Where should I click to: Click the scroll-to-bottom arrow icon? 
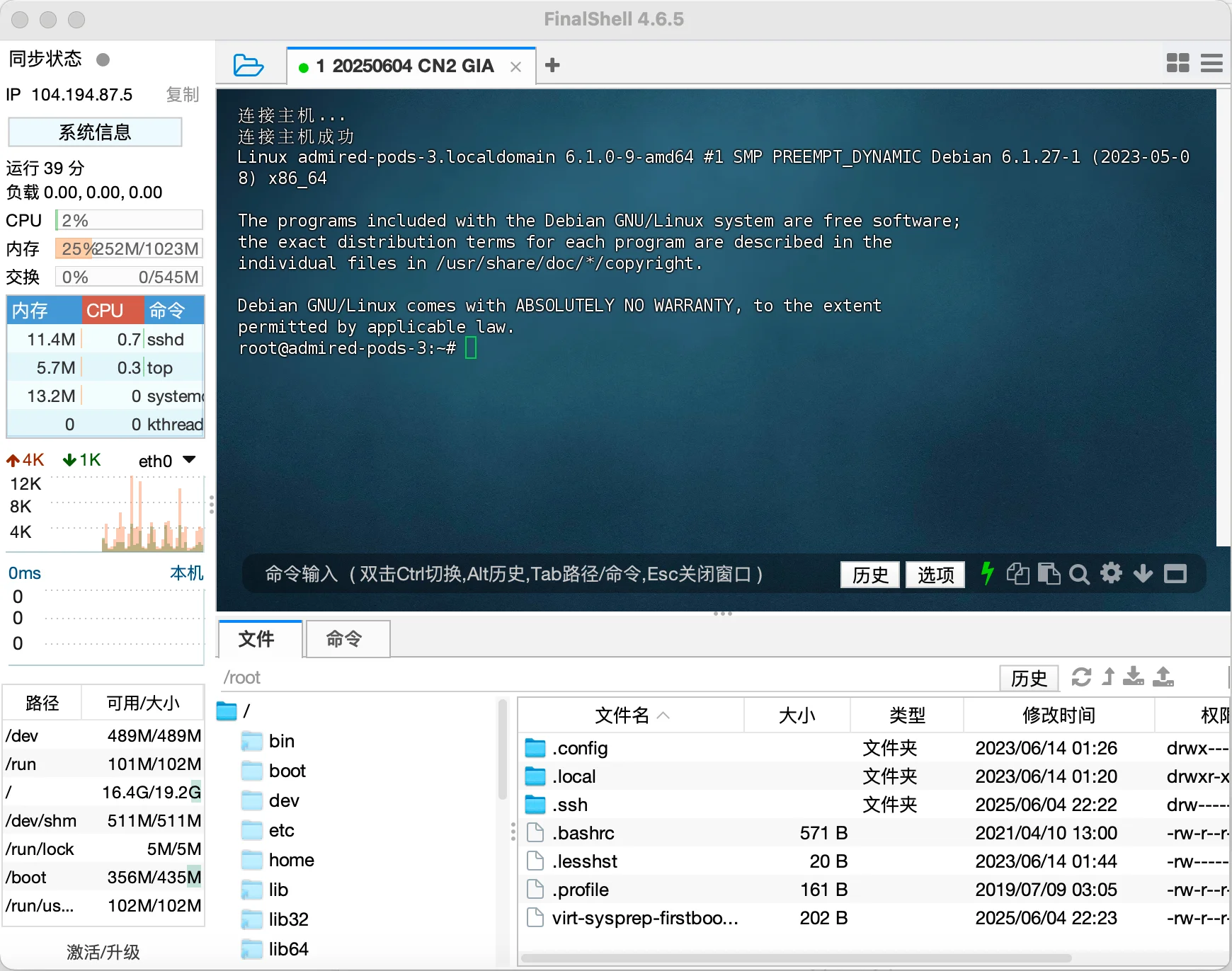click(1143, 573)
